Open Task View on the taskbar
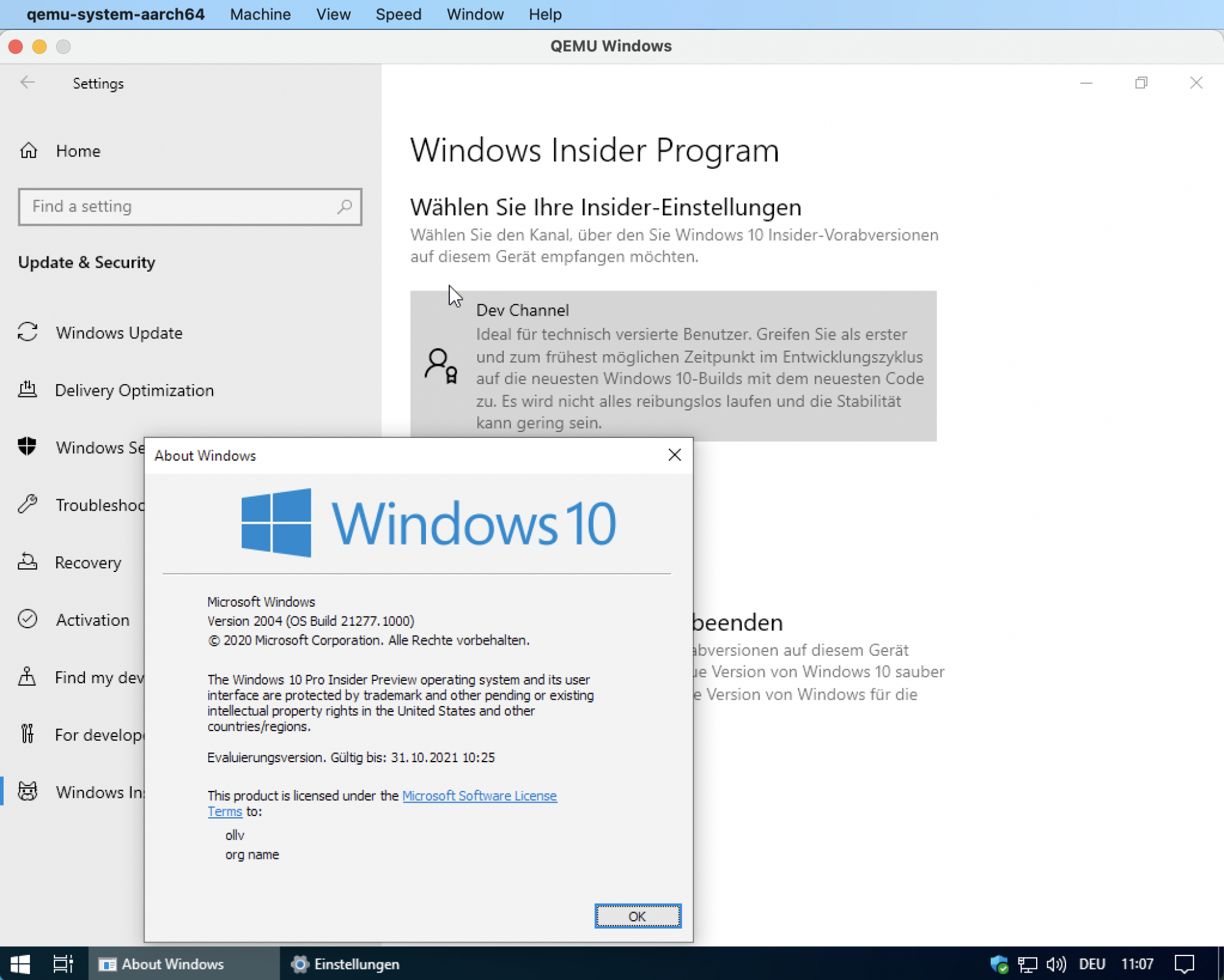1224x980 pixels. point(63,964)
